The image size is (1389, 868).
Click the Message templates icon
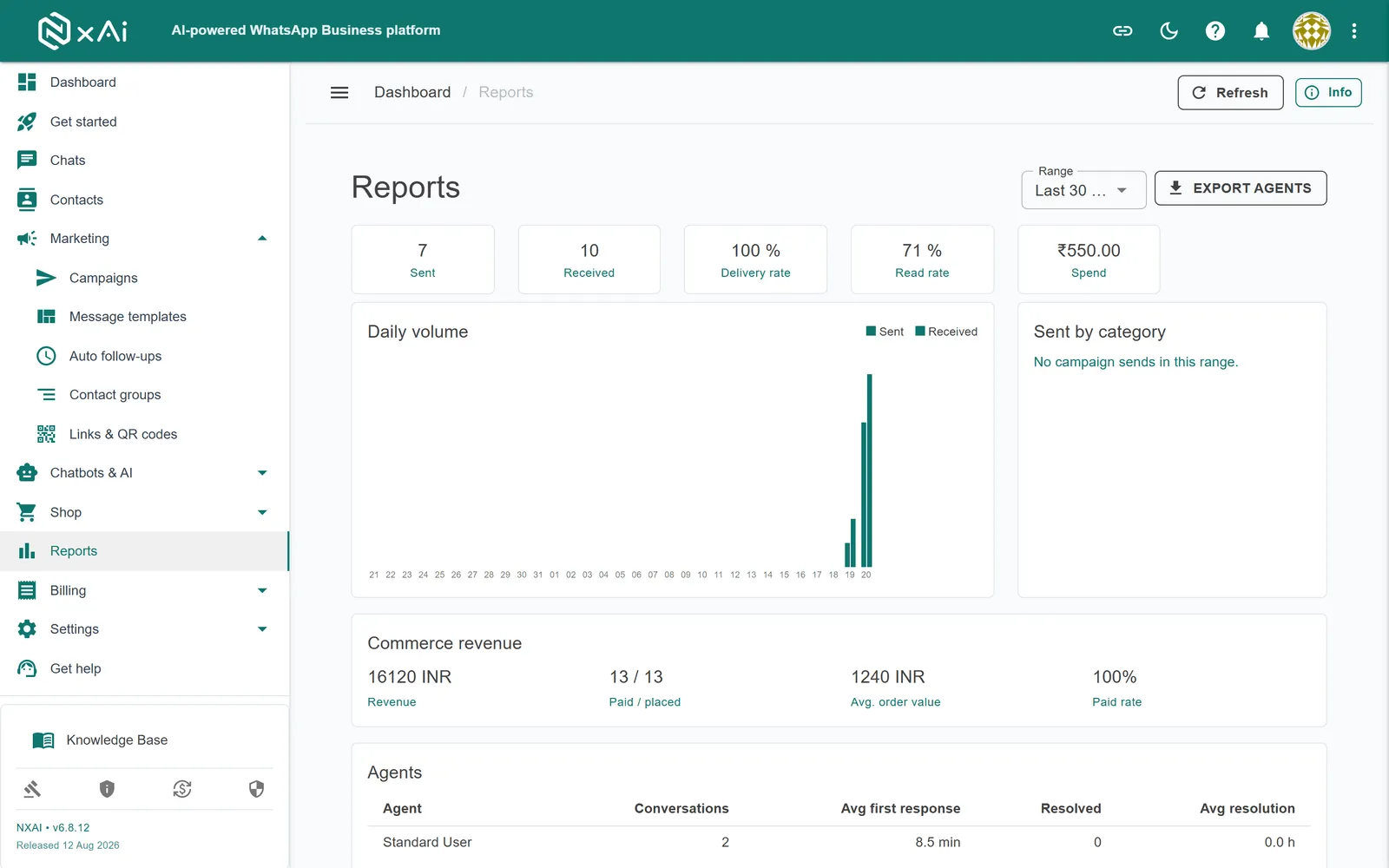(x=46, y=317)
